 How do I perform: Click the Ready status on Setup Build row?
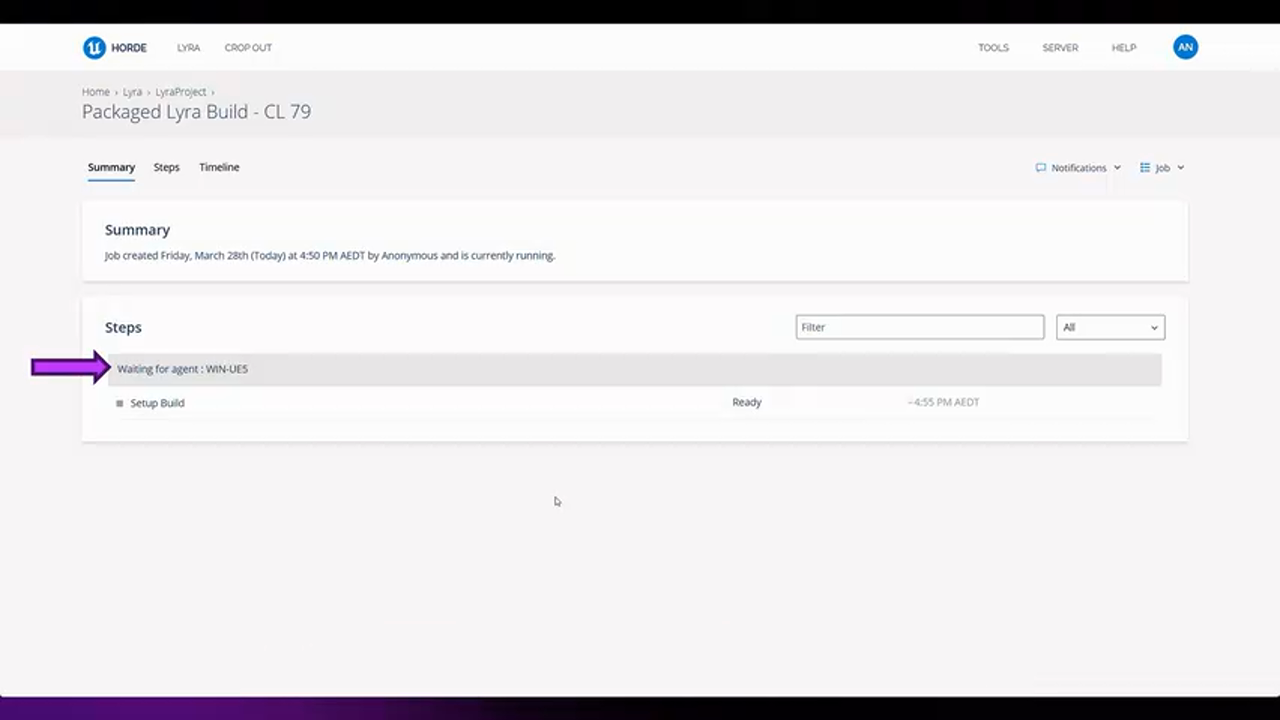click(746, 402)
